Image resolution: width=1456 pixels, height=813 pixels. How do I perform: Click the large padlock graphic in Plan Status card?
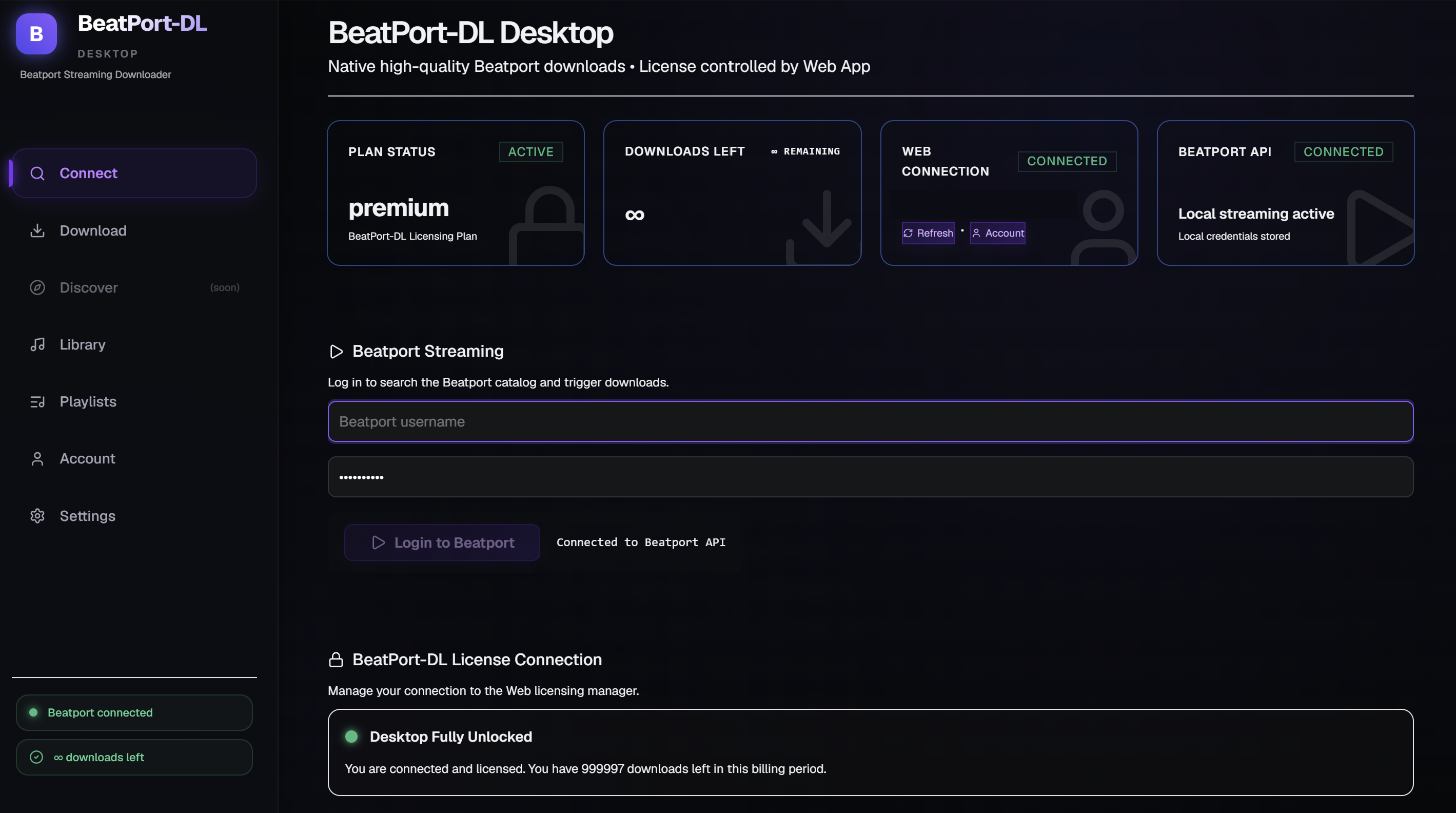click(547, 225)
